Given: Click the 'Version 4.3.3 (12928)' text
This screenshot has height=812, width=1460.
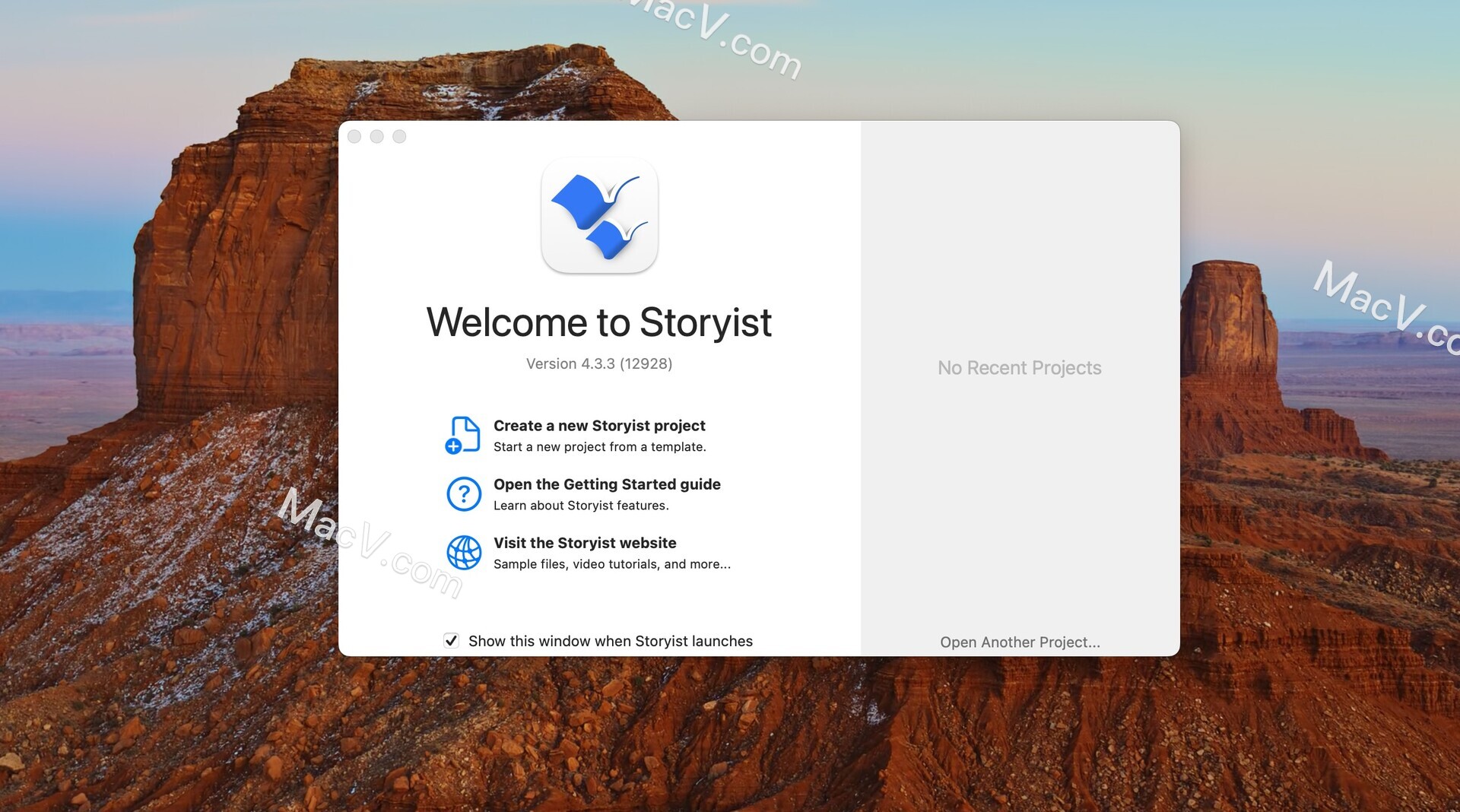Looking at the screenshot, I should click(599, 364).
